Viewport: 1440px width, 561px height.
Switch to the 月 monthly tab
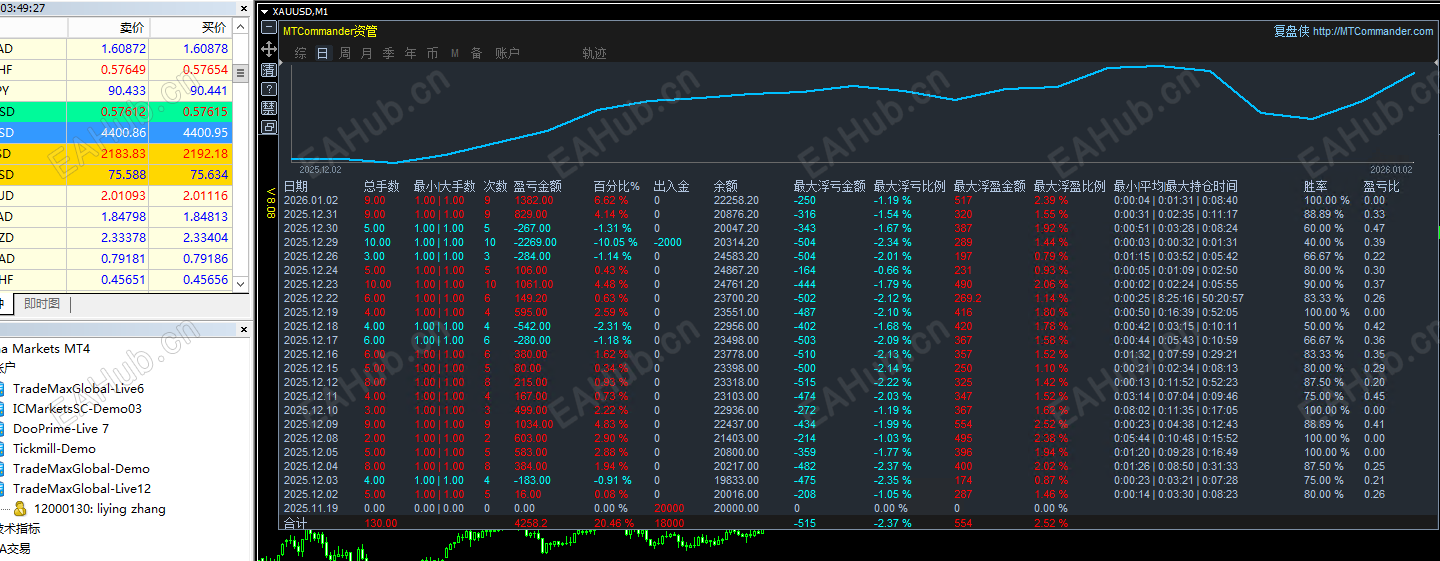pyautogui.click(x=367, y=53)
